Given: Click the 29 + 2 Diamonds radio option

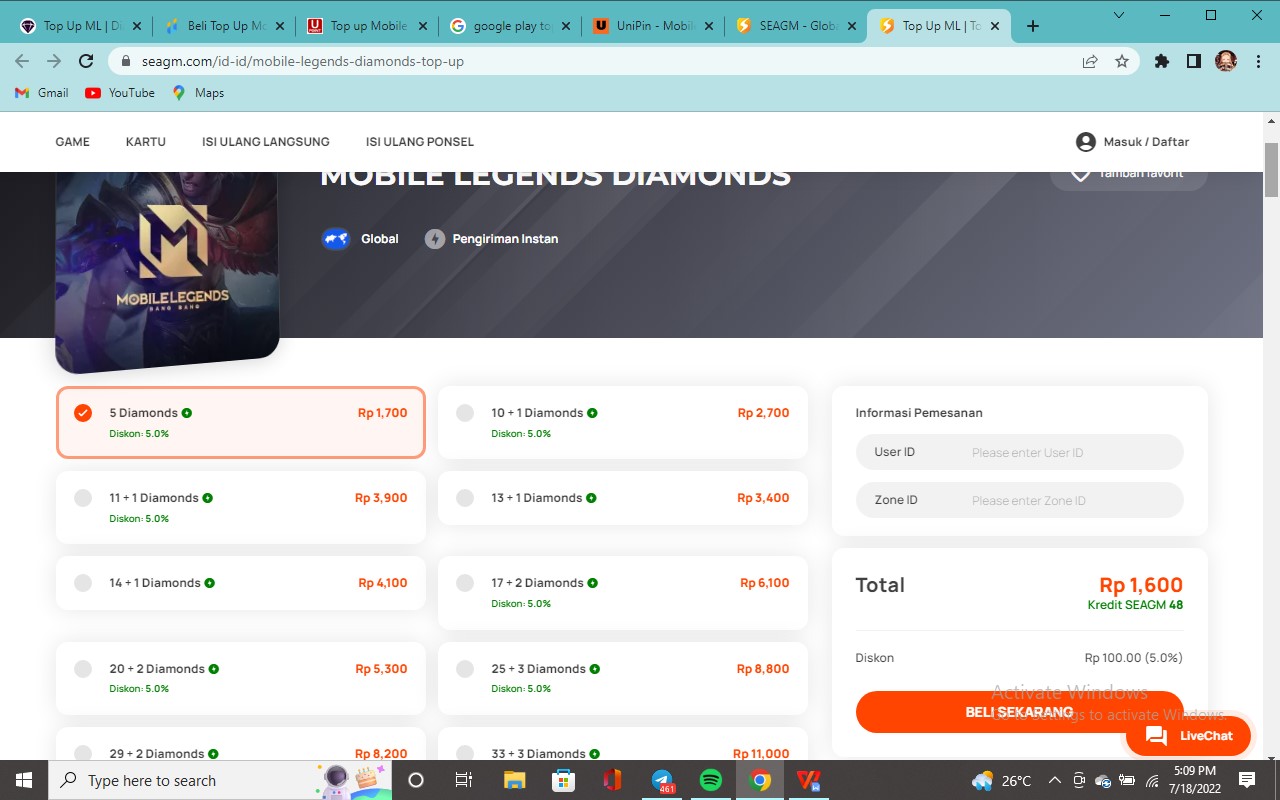Looking at the screenshot, I should 83,753.
